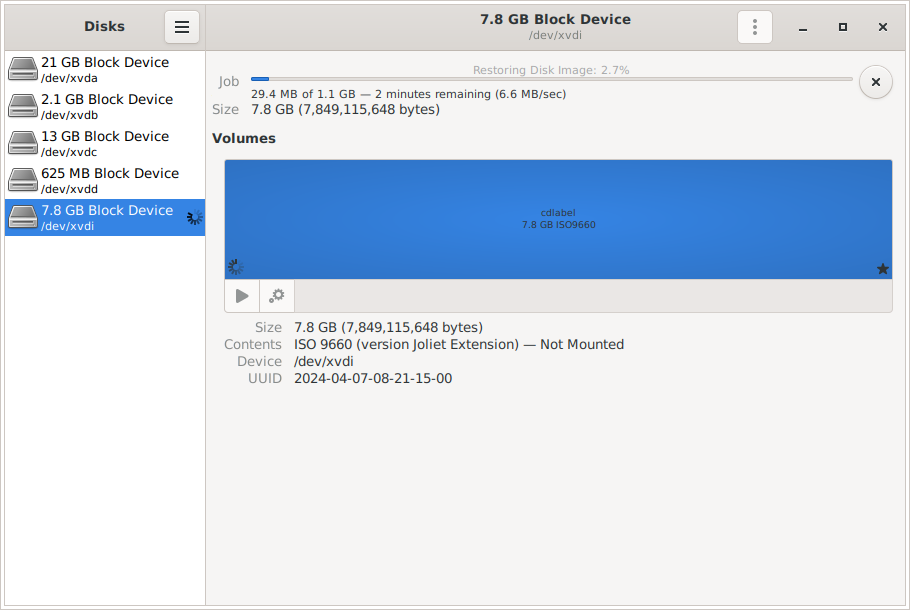Select the 21 GB Block Device /dev/xvda

pyautogui.click(x=105, y=69)
